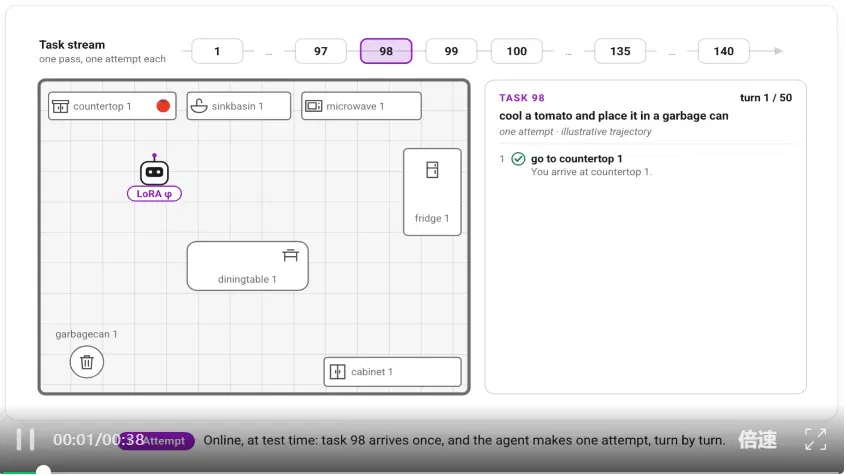Image resolution: width=846 pixels, height=475 pixels.
Task: Select task 100 in the task stream
Action: point(516,51)
